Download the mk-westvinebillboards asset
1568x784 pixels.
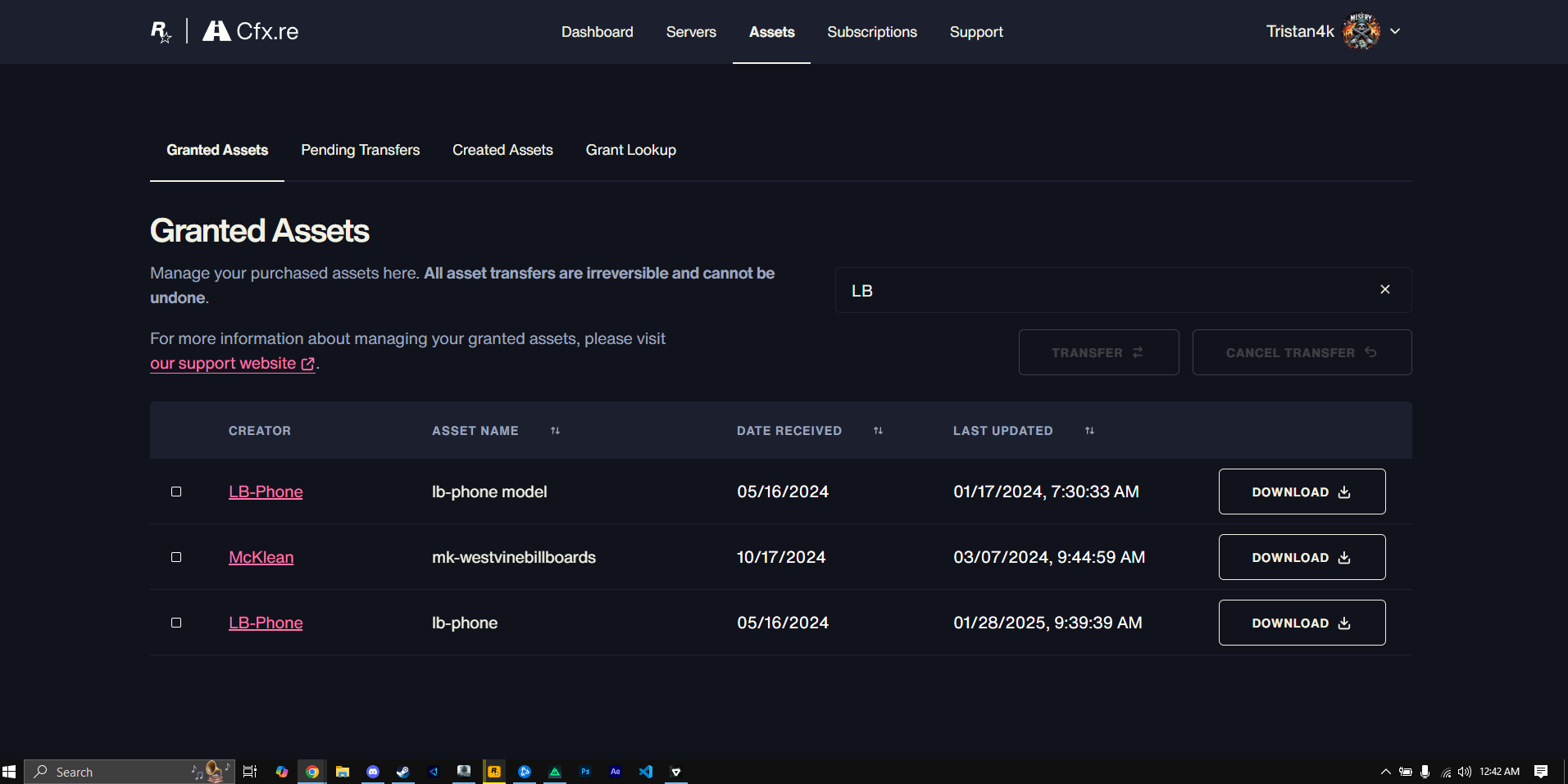pyautogui.click(x=1302, y=557)
